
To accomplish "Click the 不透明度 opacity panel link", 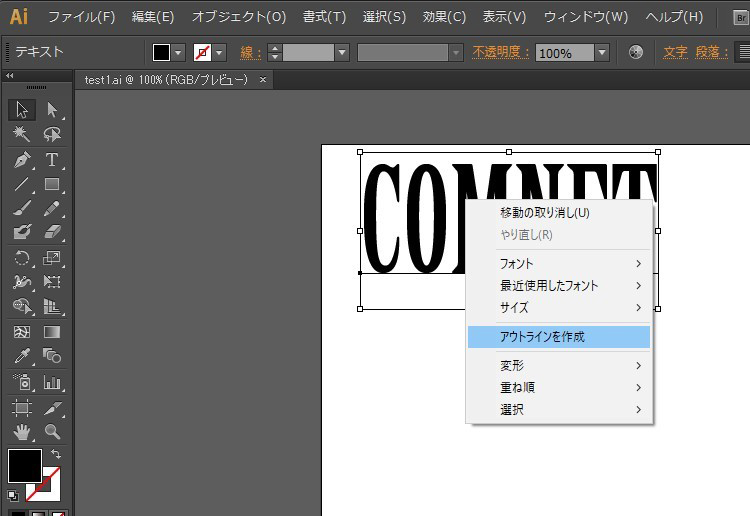I will pos(501,52).
